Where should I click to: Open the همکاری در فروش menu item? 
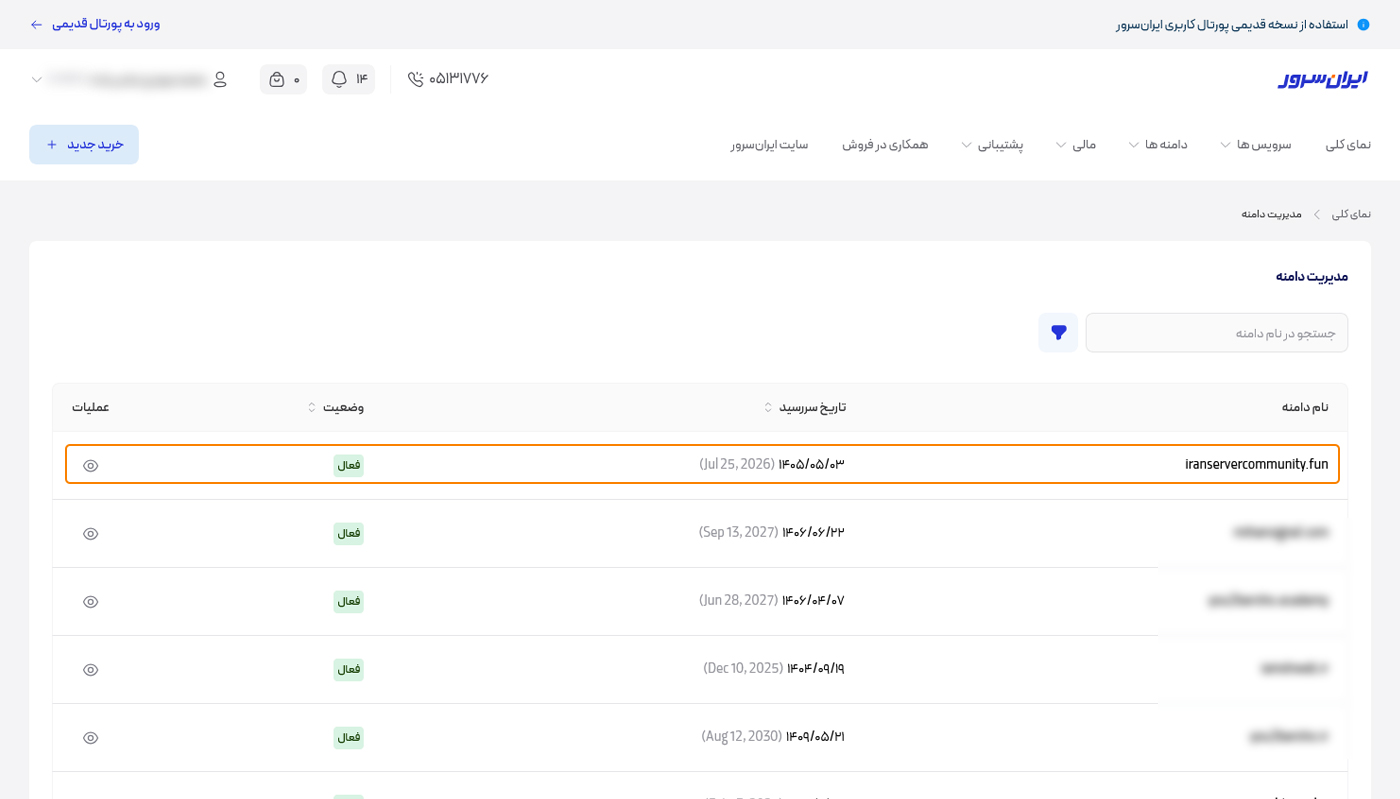pos(884,145)
